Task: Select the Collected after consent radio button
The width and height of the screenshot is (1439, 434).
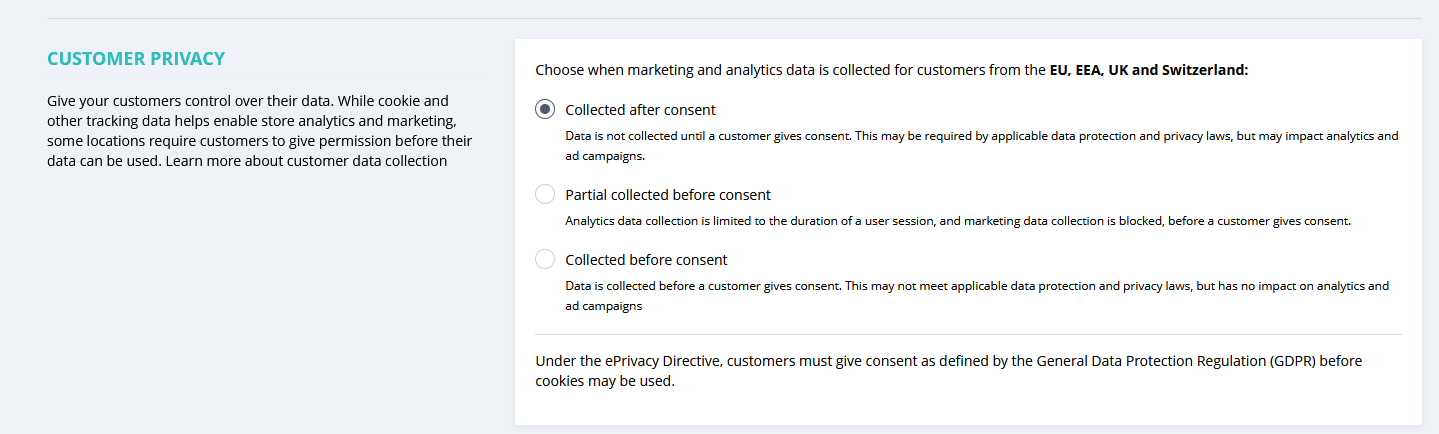Action: click(545, 110)
